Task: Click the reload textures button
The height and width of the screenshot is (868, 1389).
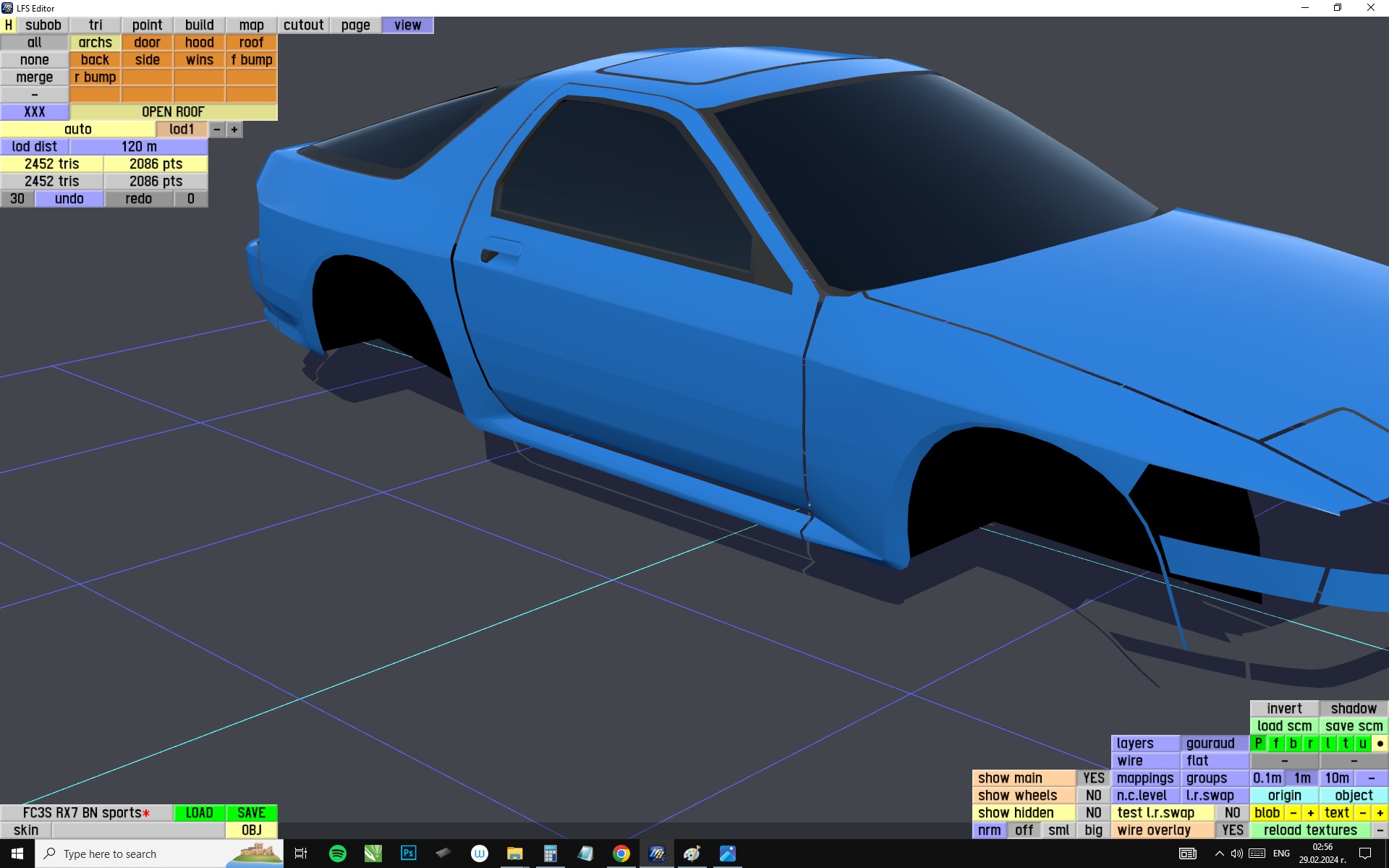Action: click(1309, 830)
